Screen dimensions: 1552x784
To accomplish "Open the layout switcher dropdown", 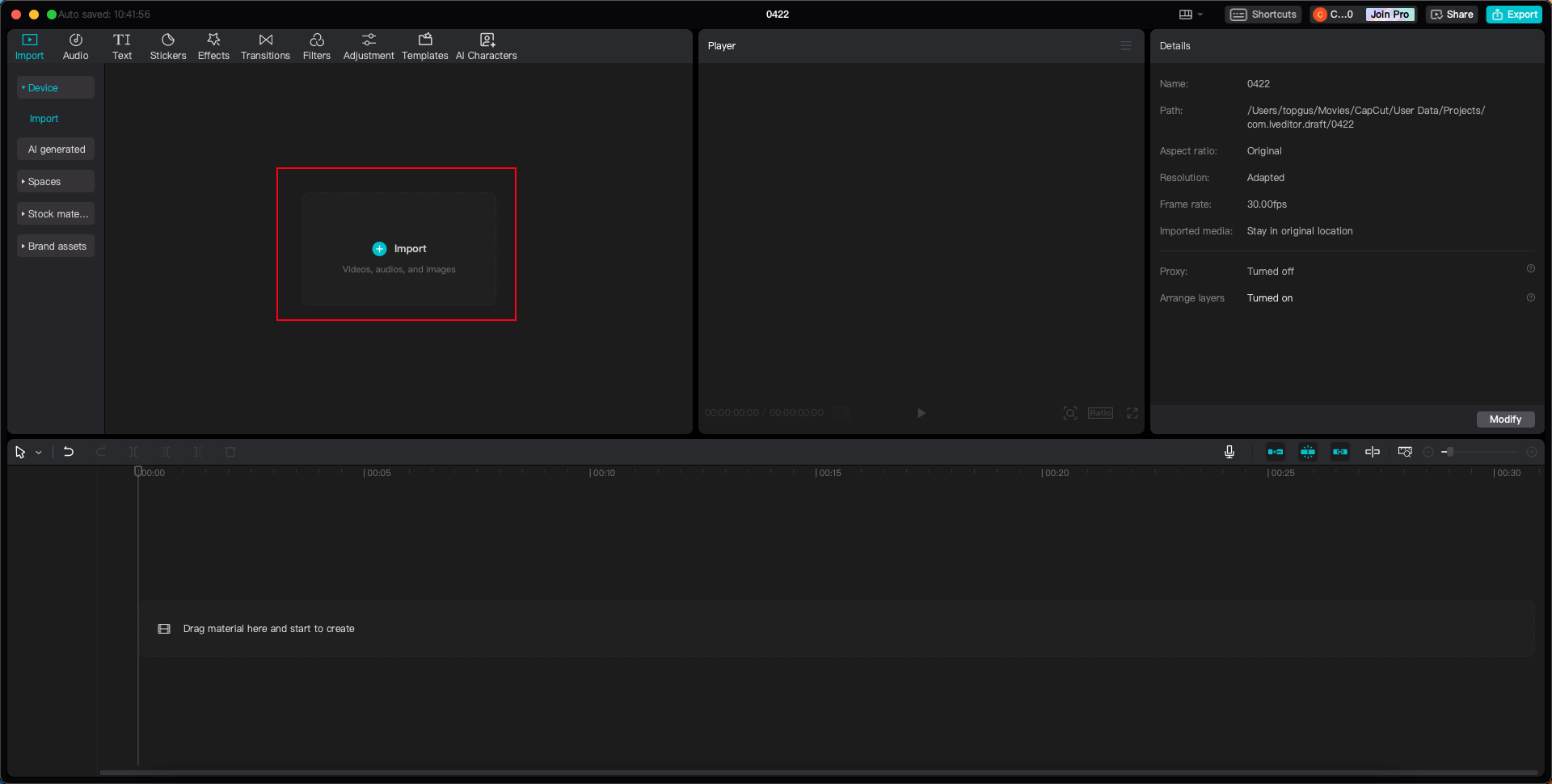I will pos(1191,15).
